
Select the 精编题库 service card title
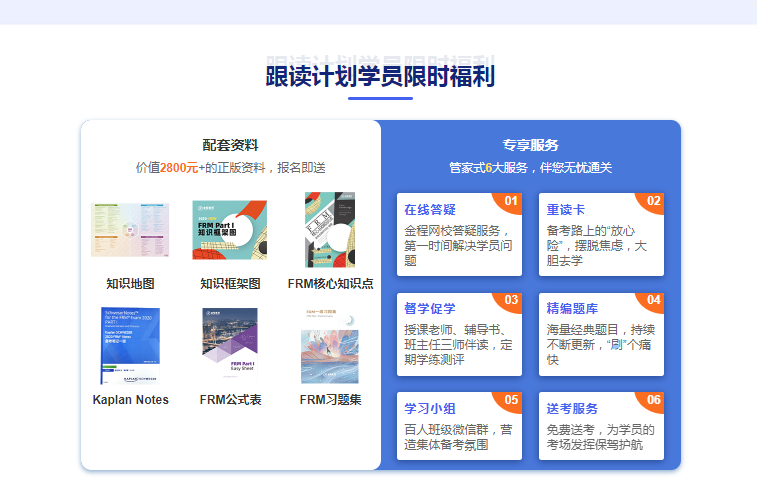pyautogui.click(x=572, y=309)
